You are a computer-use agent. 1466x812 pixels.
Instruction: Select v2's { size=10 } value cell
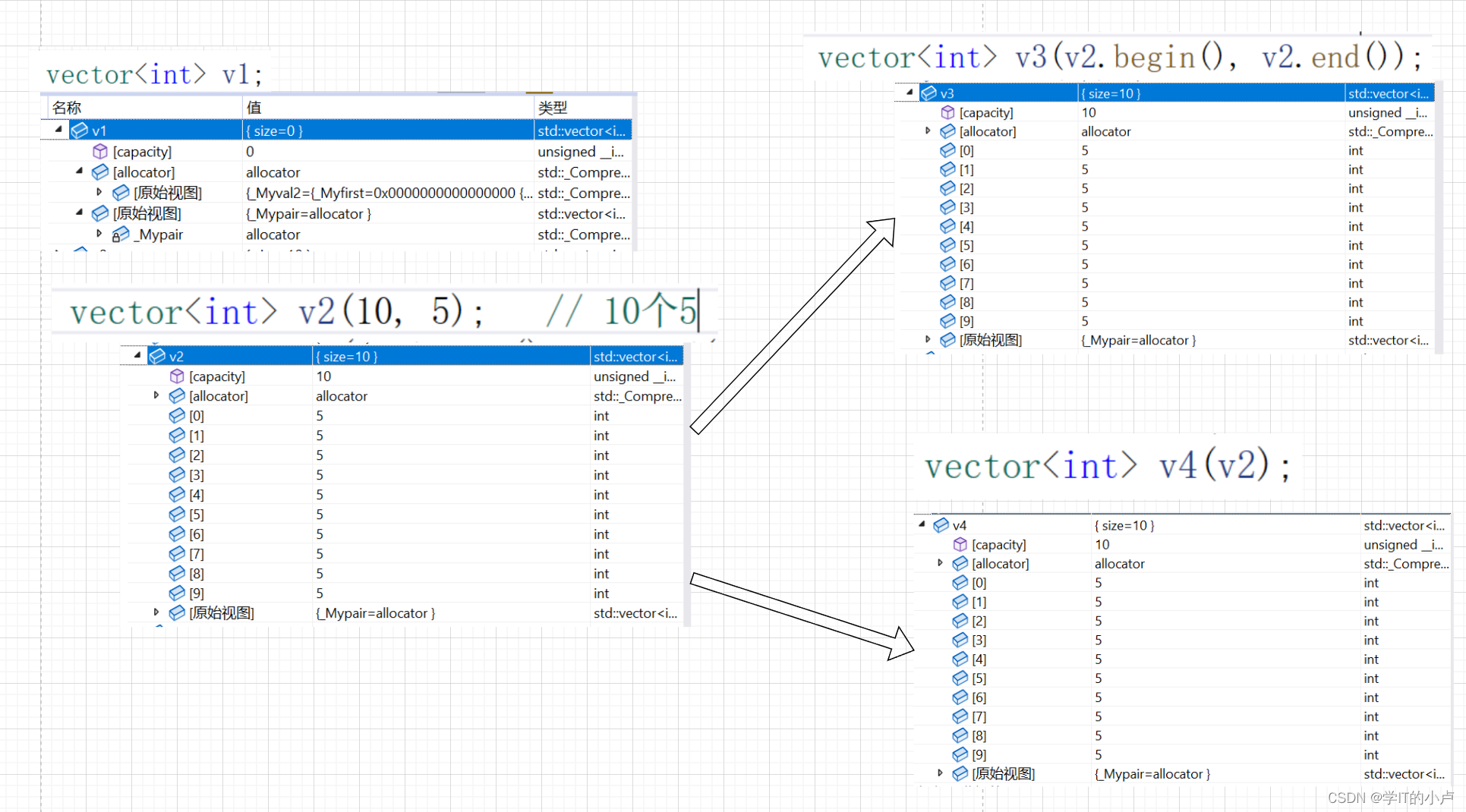pyautogui.click(x=452, y=356)
